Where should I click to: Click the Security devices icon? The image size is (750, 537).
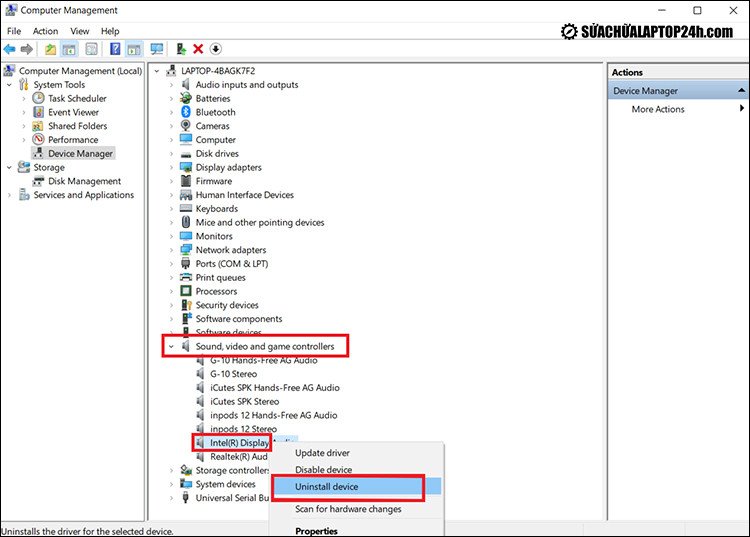pyautogui.click(x=186, y=305)
